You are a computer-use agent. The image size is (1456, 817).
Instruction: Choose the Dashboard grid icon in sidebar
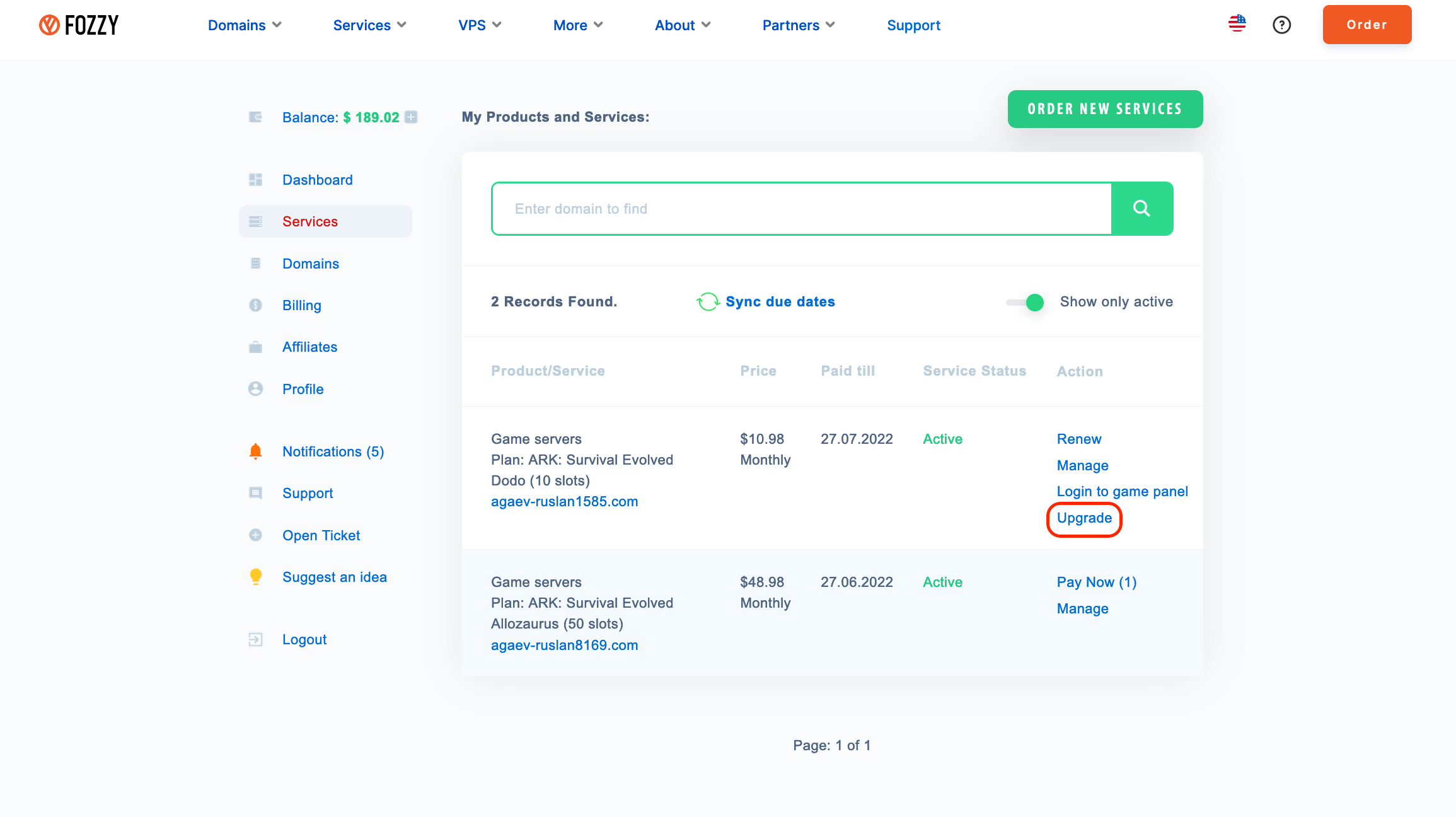coord(255,180)
